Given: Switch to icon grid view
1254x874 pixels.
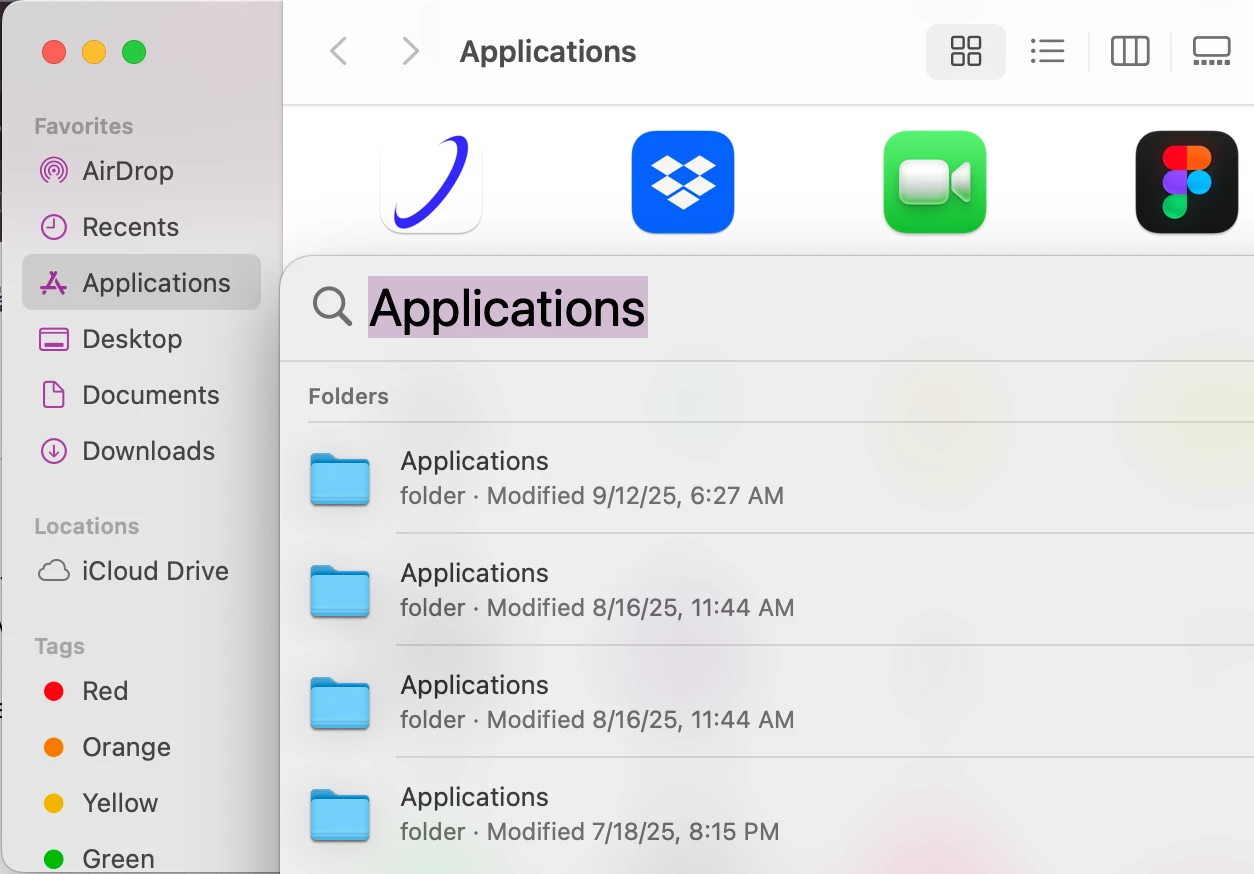Looking at the screenshot, I should coord(966,51).
